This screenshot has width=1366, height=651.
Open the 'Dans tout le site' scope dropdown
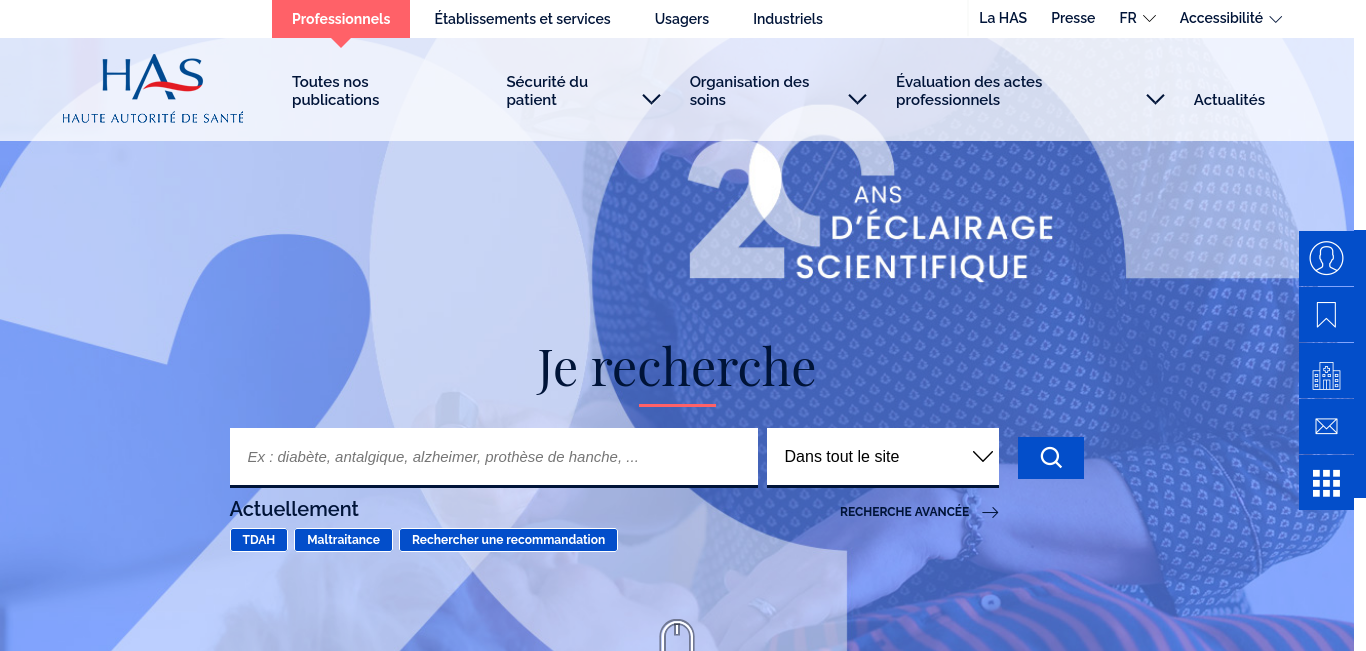pyautogui.click(x=883, y=457)
